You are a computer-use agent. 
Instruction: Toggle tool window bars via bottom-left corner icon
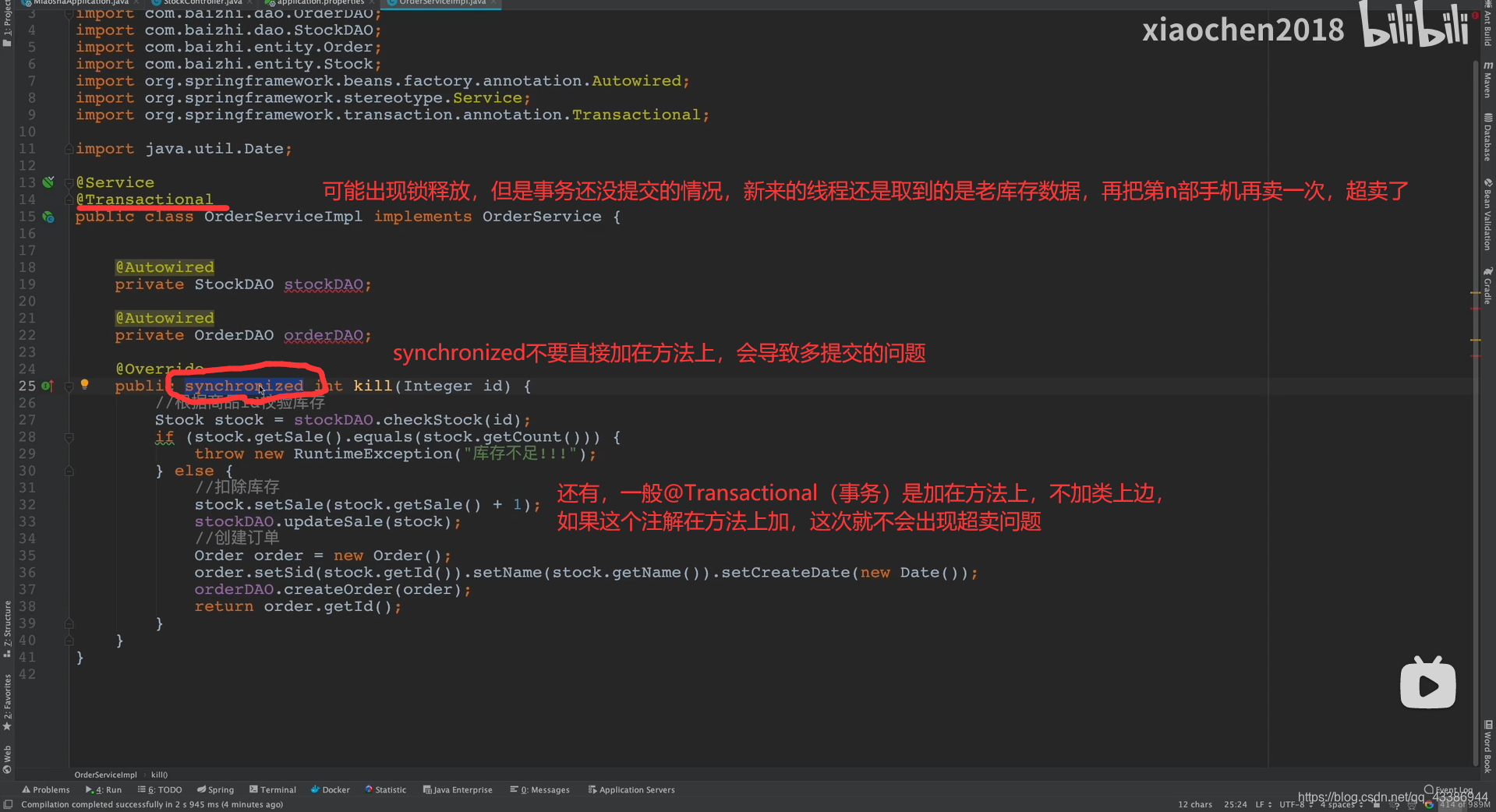click(x=8, y=804)
